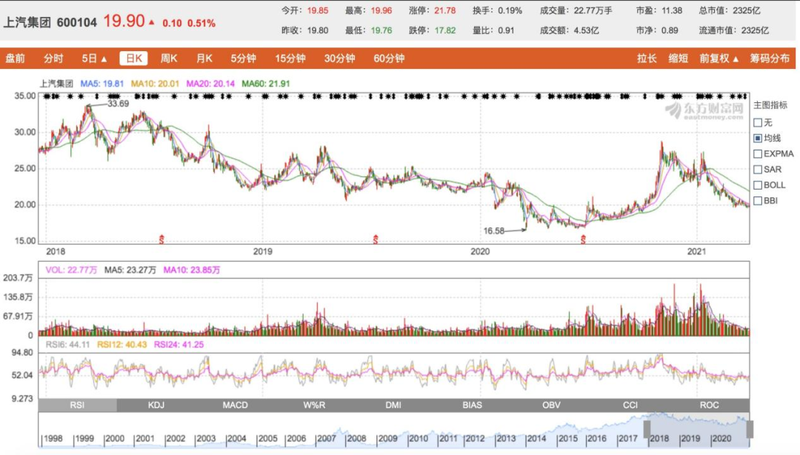Viewport: 800px width, 455px height.
Task: Enable the BBI indicator checkbox
Action: point(758,200)
